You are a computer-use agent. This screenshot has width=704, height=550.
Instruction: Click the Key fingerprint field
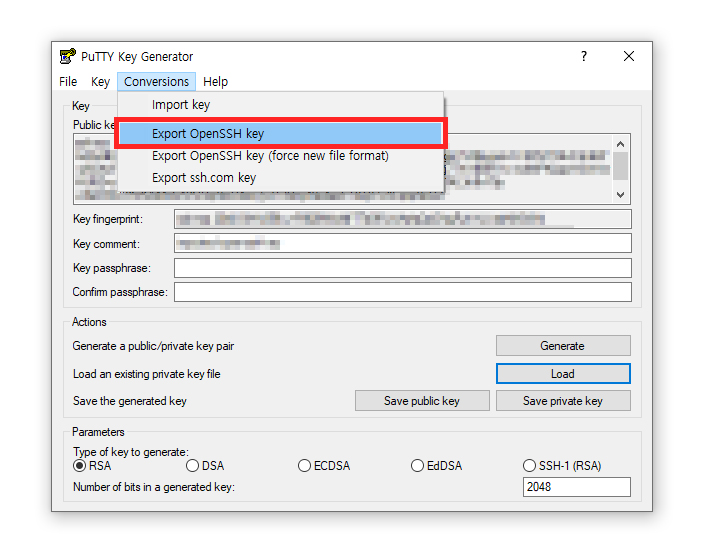(x=403, y=219)
